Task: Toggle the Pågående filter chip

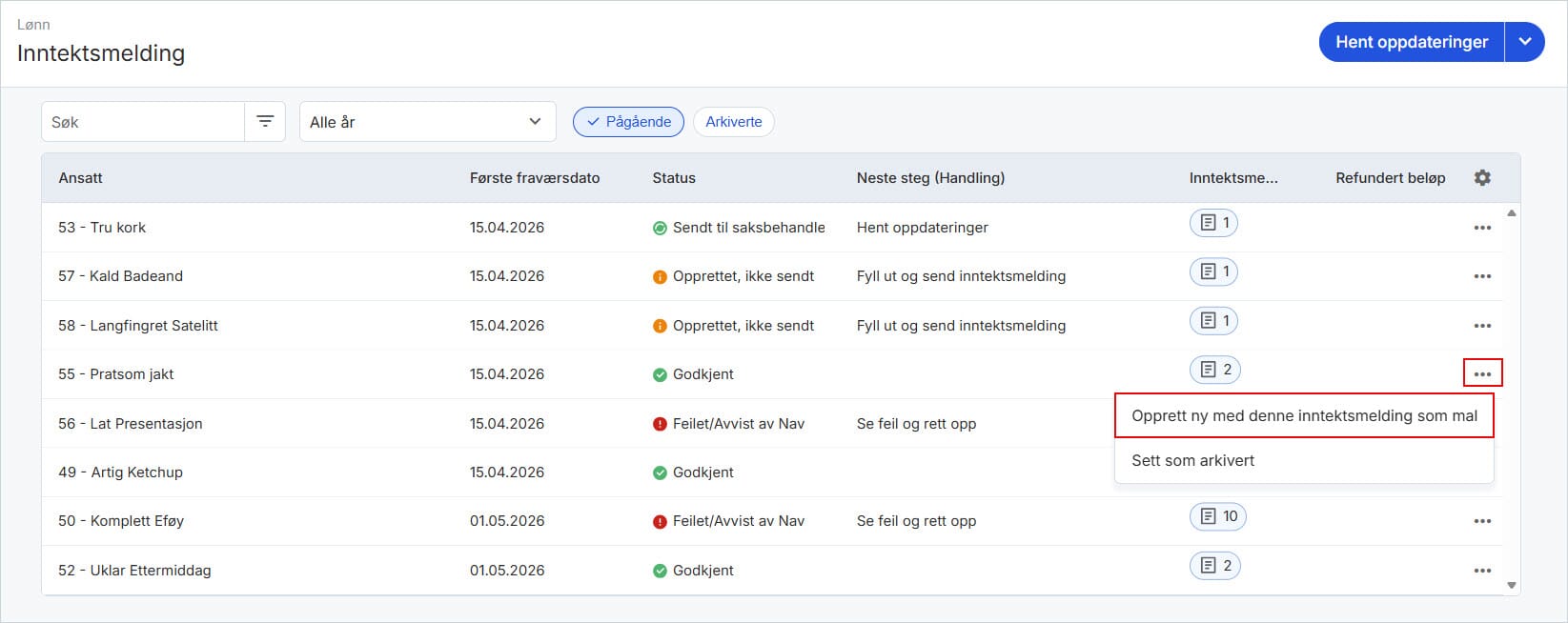Action: pyautogui.click(x=628, y=122)
